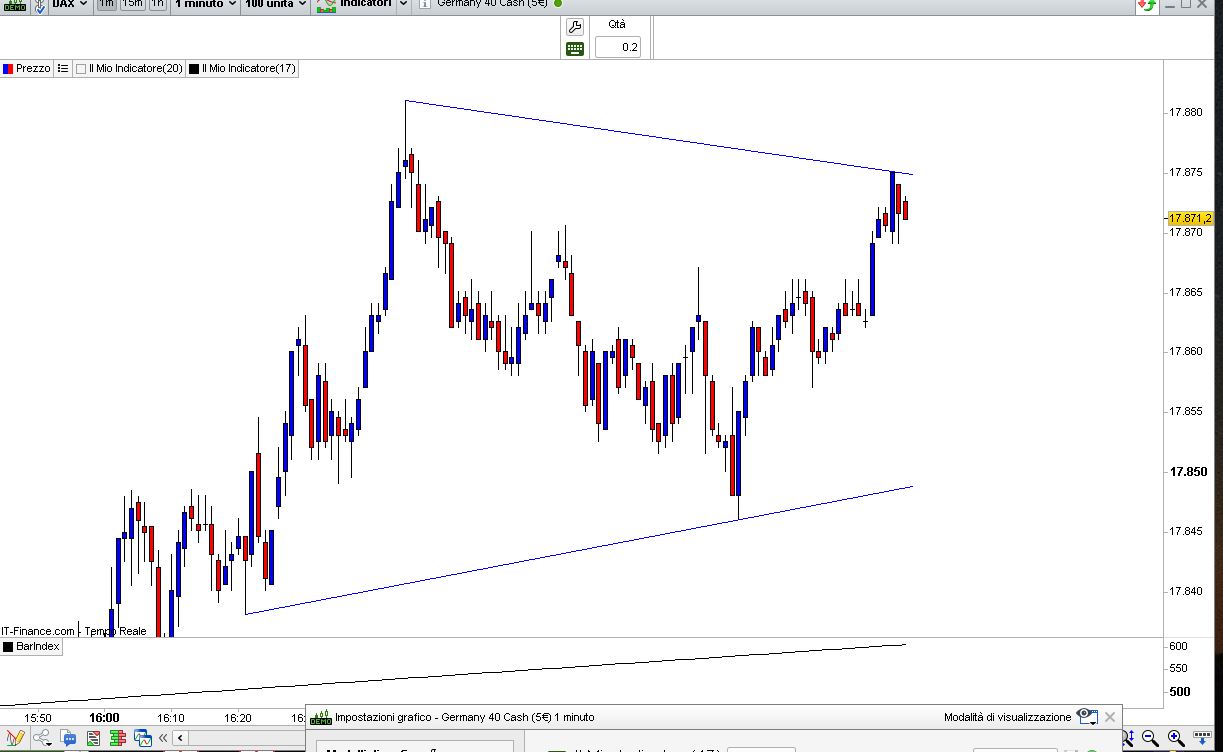Click the green market status dot

558,3
